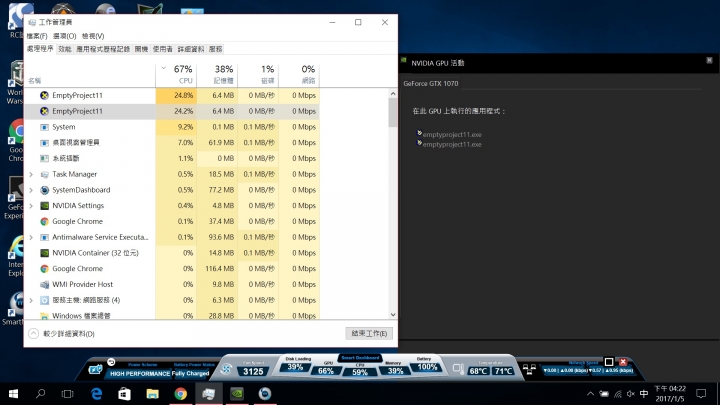Switch to the 使用者 tab
This screenshot has height=405, width=720.
pos(163,49)
